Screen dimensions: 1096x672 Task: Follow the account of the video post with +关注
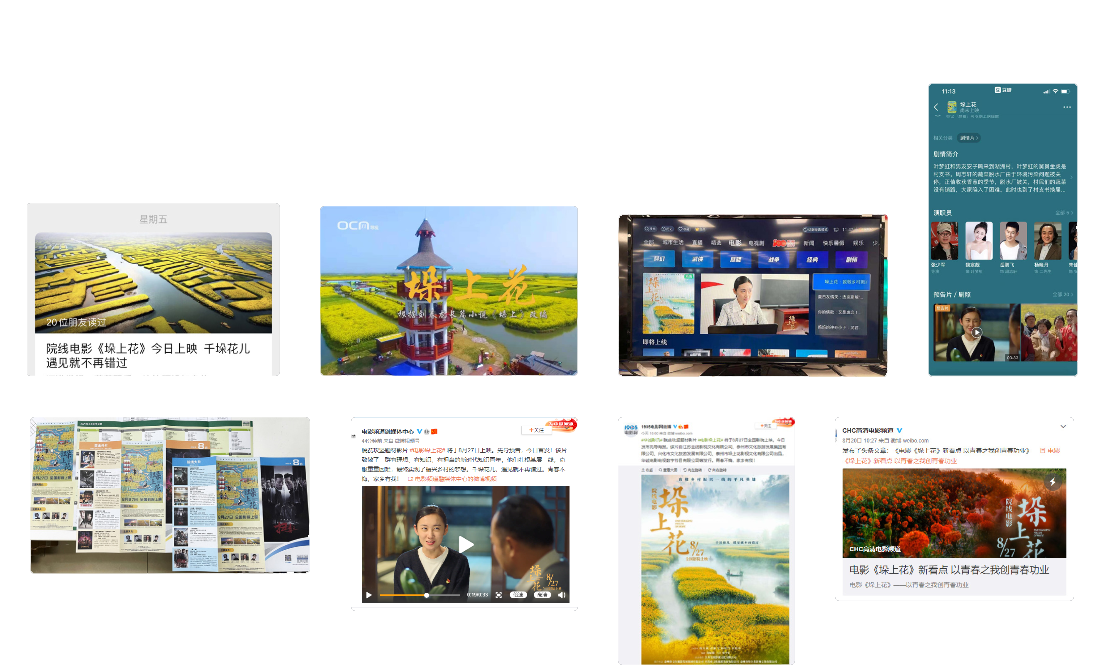(536, 430)
